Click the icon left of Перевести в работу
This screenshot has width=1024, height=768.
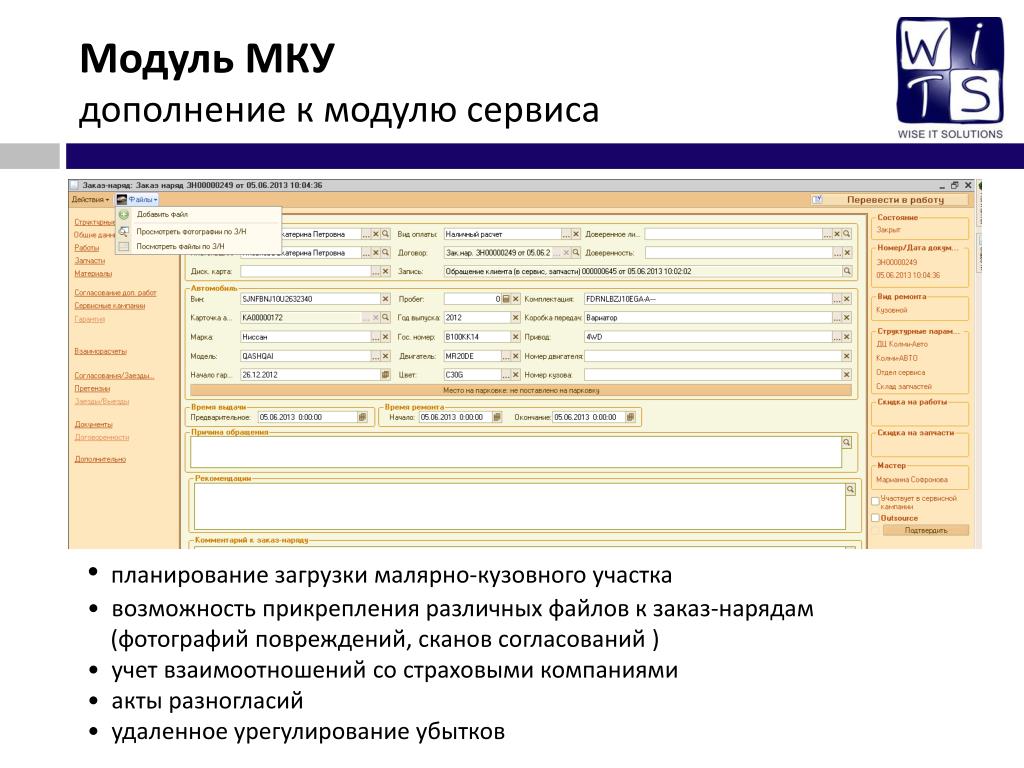[x=817, y=199]
